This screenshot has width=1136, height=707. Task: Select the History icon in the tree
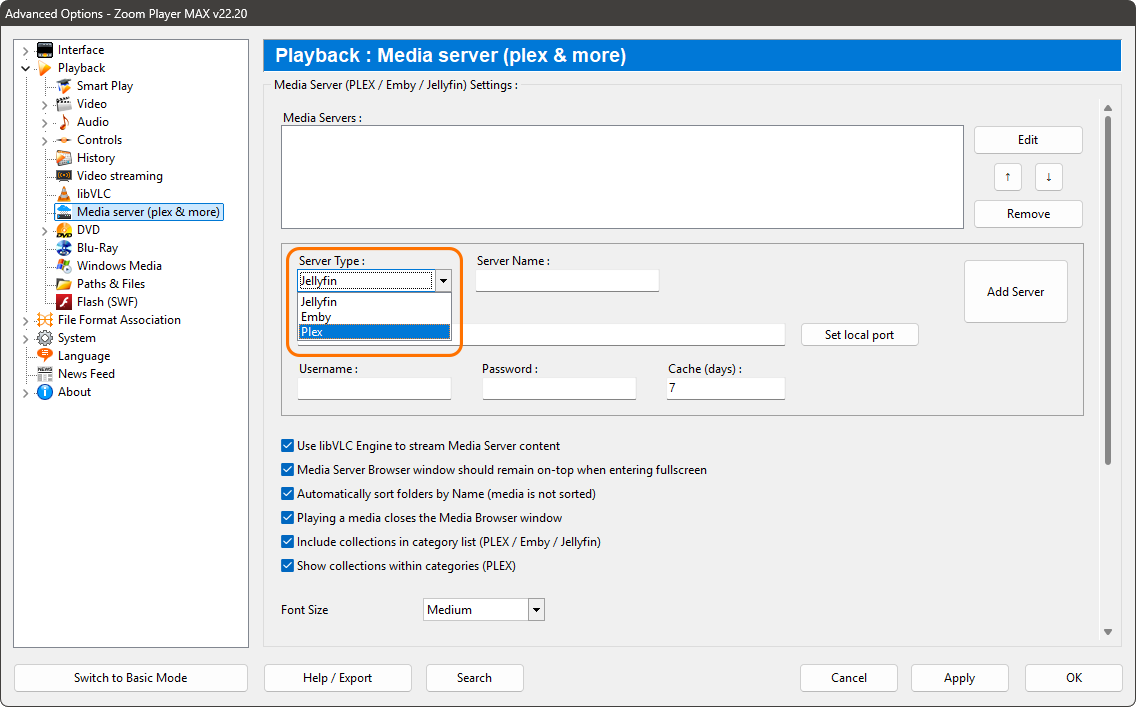coord(65,157)
